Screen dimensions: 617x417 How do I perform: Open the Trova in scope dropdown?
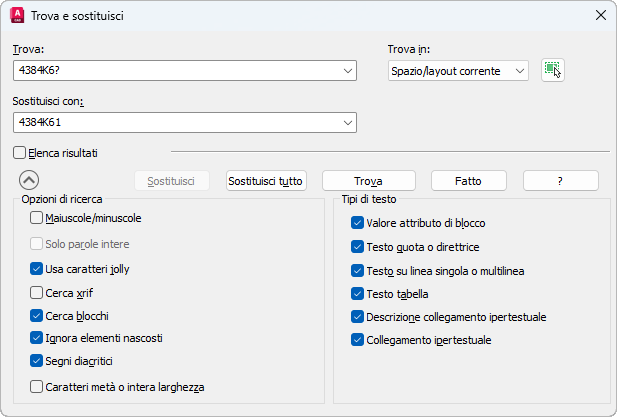pos(519,70)
